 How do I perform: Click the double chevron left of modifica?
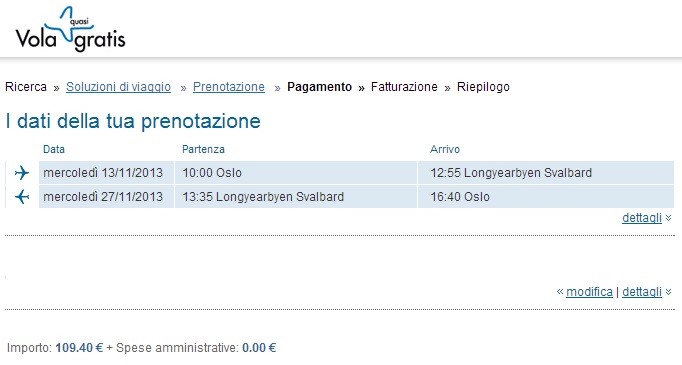pos(560,291)
